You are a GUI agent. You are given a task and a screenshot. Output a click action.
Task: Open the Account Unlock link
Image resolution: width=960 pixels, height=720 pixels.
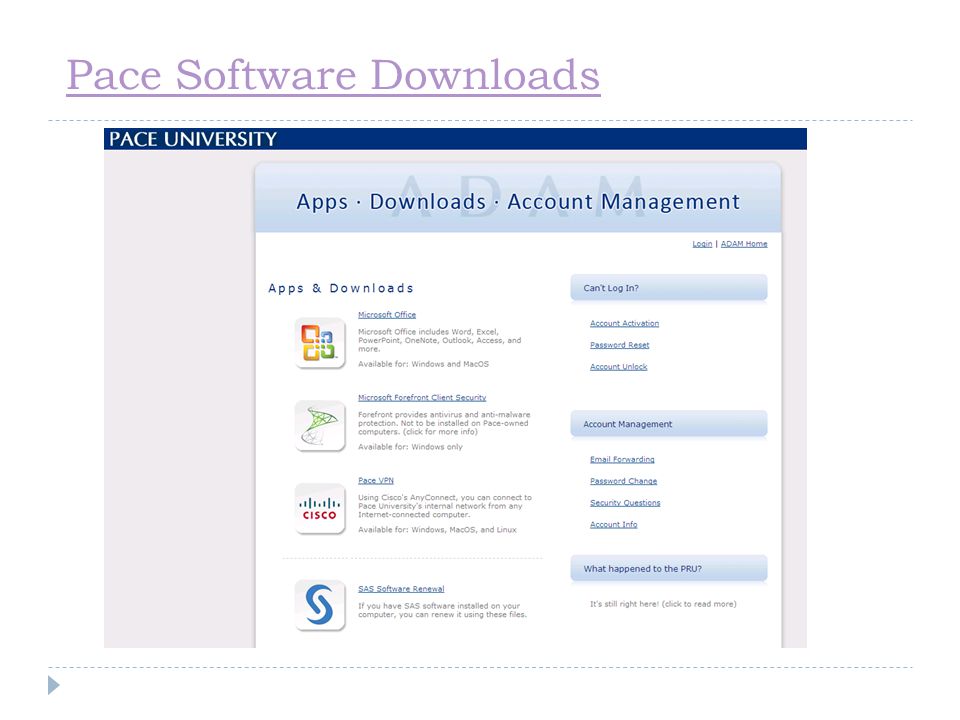[618, 367]
